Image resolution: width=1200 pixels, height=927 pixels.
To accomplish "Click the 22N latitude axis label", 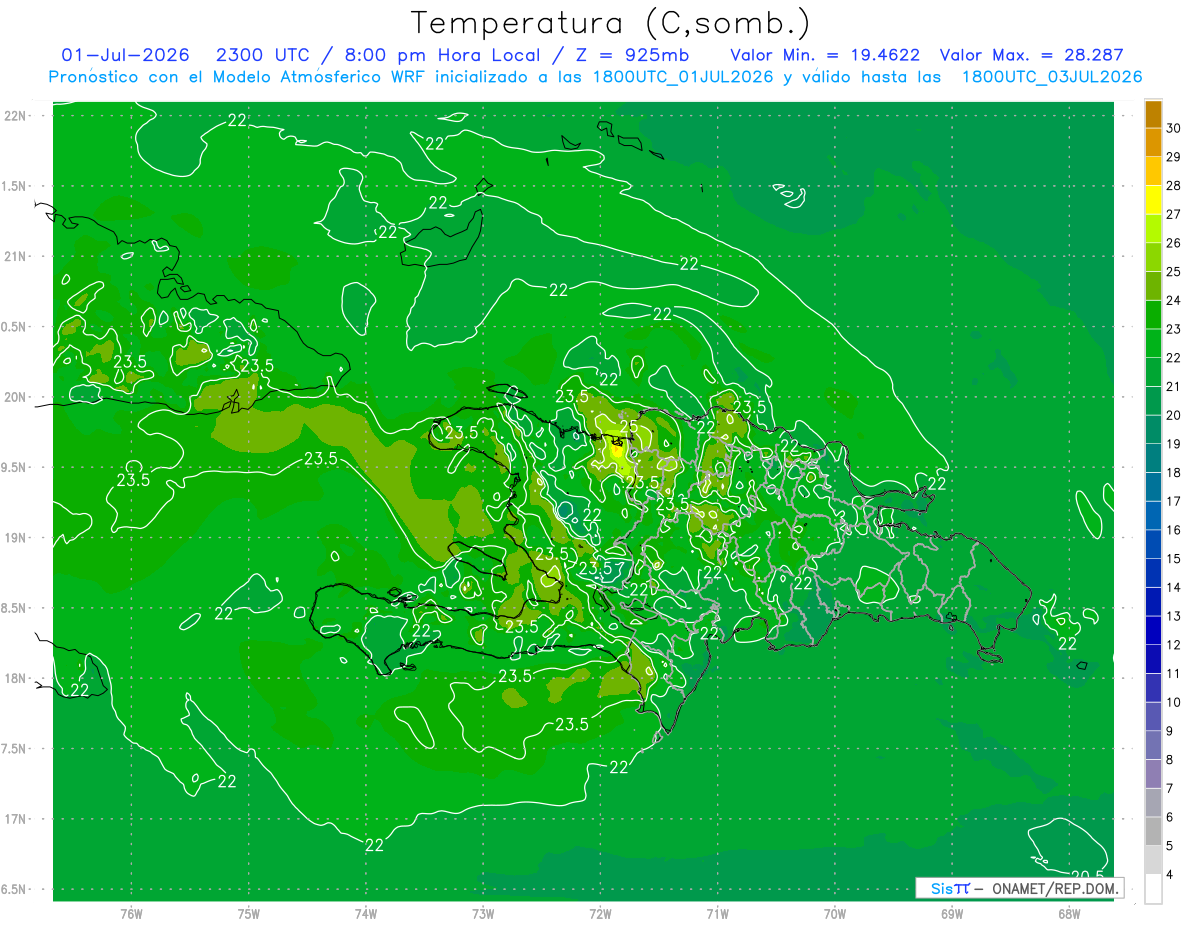I will pos(16,116).
